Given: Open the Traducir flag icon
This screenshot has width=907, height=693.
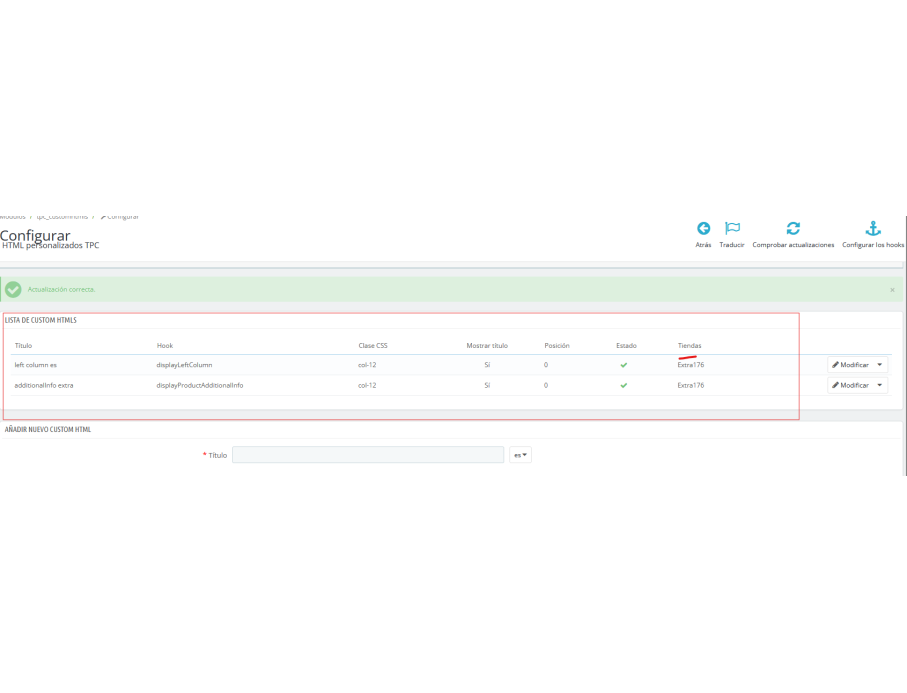Looking at the screenshot, I should 732,228.
